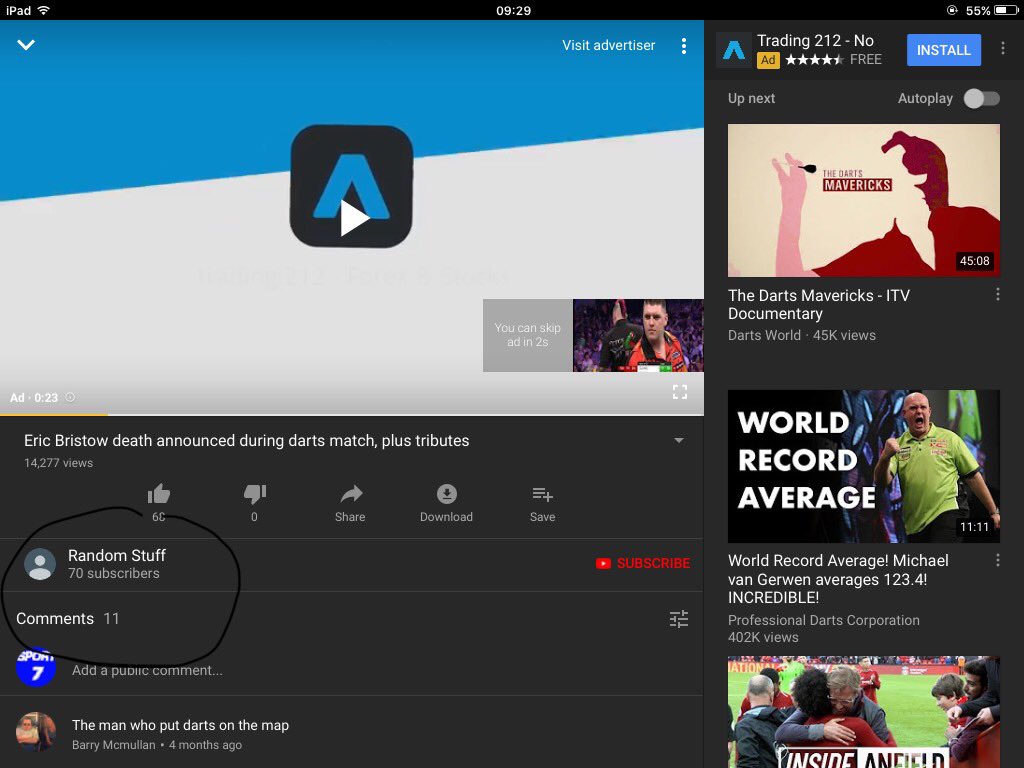Open the ad info circle icon
Viewport: 1024px width, 768px height.
tap(71, 397)
